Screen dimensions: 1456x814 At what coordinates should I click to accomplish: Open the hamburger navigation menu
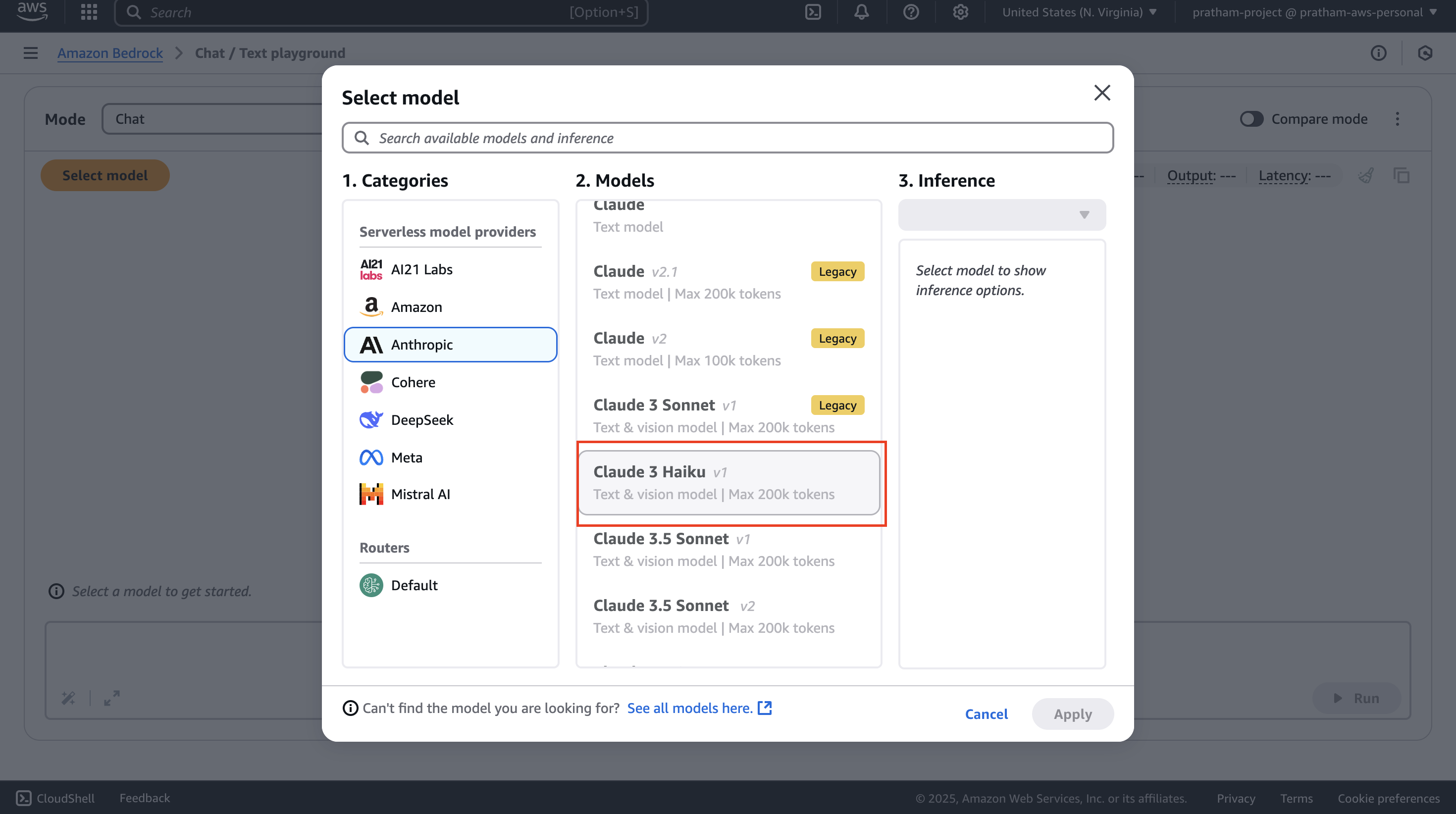(31, 53)
